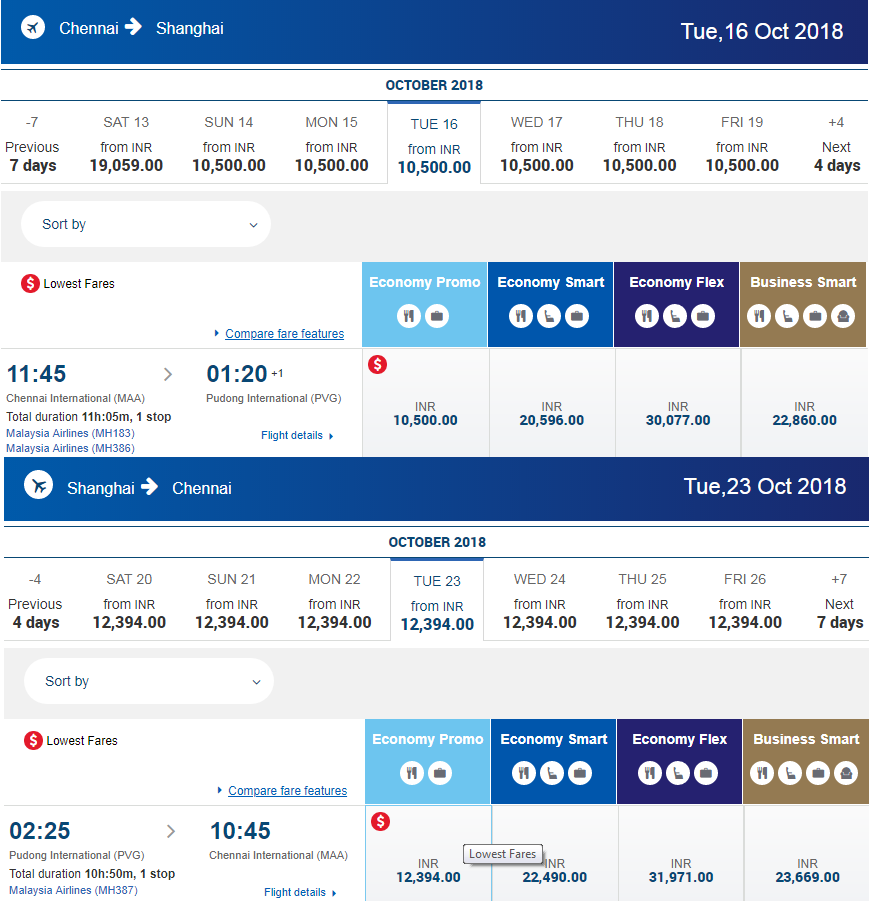Open Malaysia Airlines (MH183) flight link
This screenshot has height=901, width=870.
click(70, 433)
